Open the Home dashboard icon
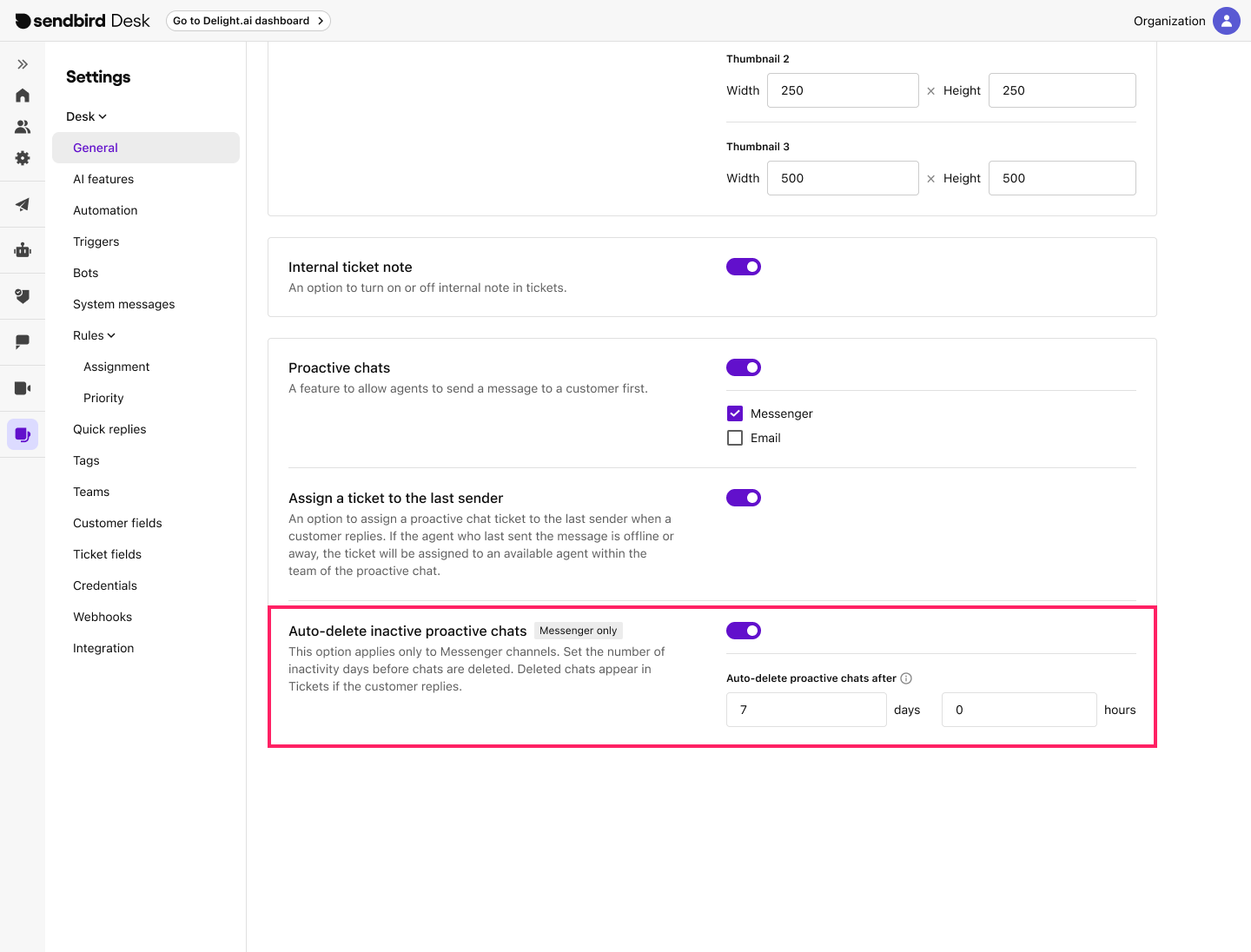Viewport: 1251px width, 952px height. [22, 95]
